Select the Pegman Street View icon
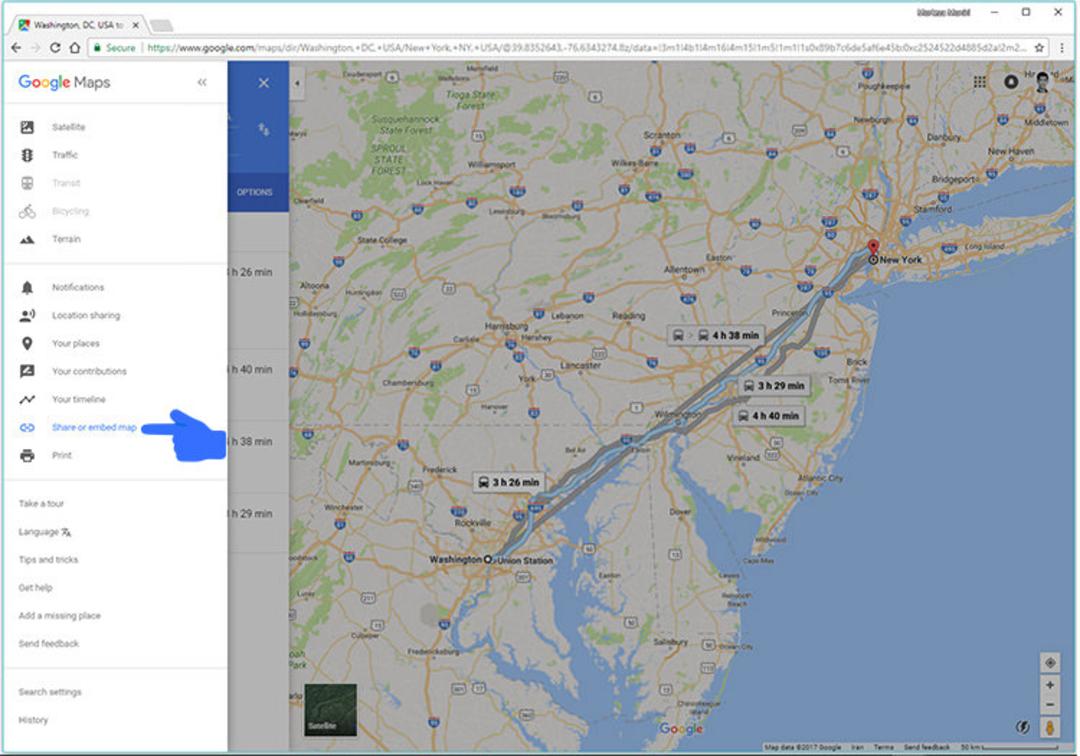1080x756 pixels. (1050, 728)
